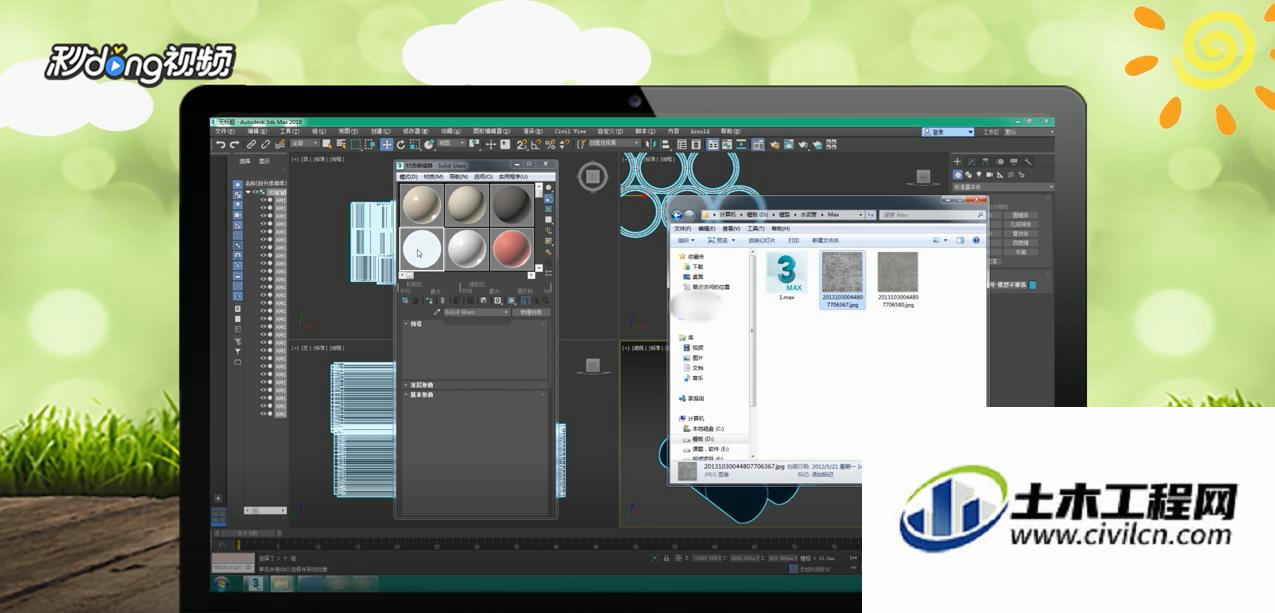The height and width of the screenshot is (613, 1275).
Task: Open the named selection sets dropdown
Action: click(612, 144)
